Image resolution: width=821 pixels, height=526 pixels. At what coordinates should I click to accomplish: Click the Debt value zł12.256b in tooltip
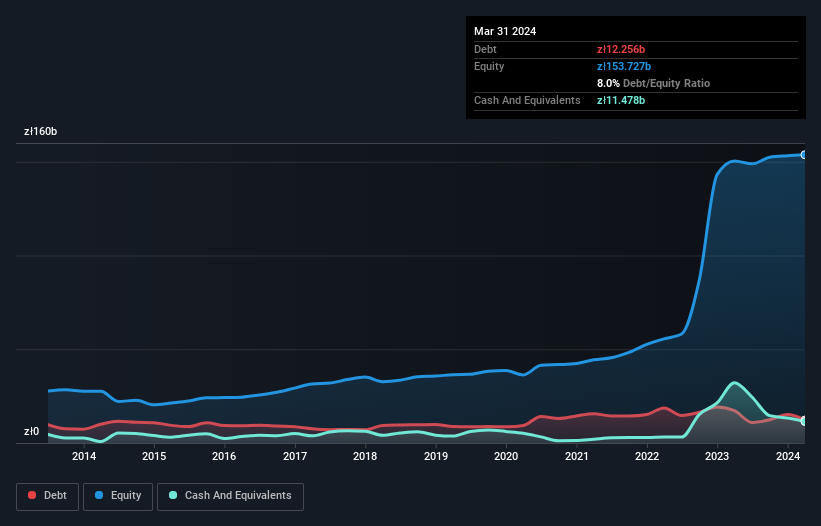(621, 49)
